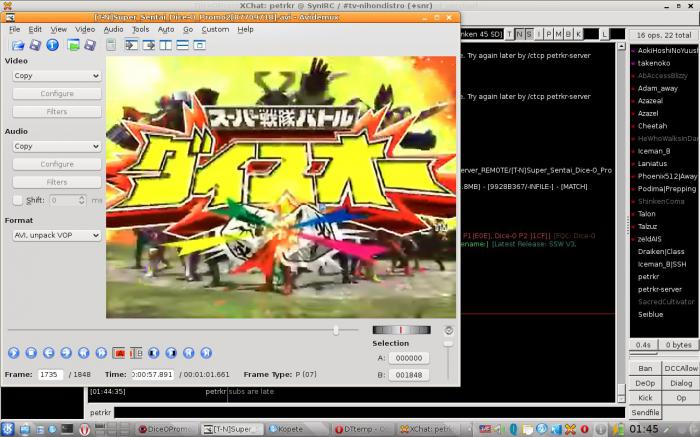This screenshot has width=700, height=437.
Task: Go to previous frame
Action: (x=49, y=353)
